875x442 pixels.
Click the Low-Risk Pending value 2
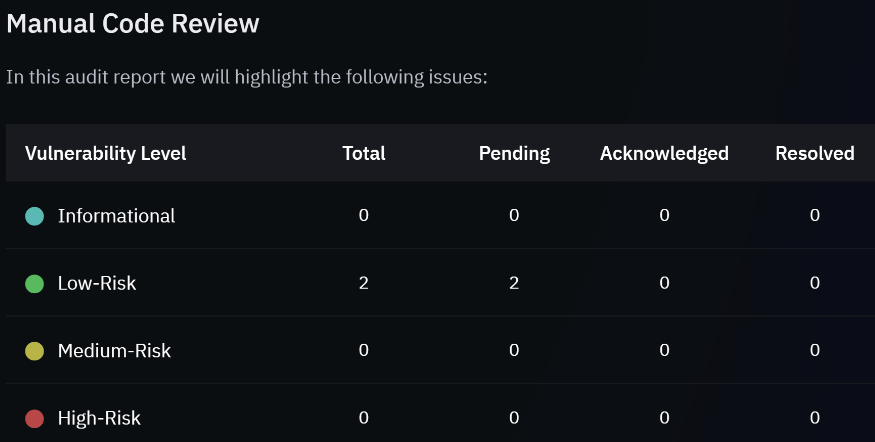(x=514, y=283)
